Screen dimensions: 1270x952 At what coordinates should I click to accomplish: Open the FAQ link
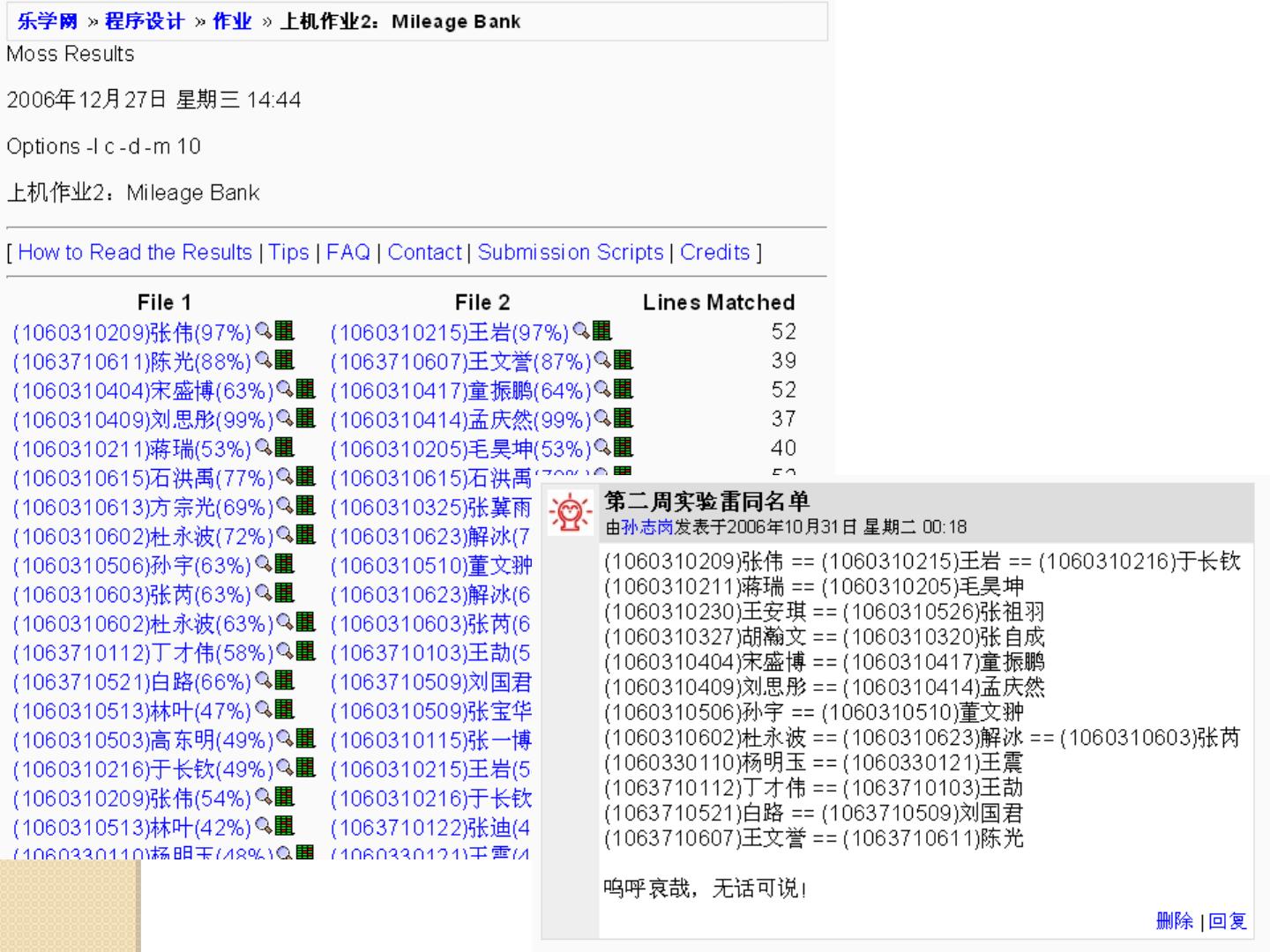(x=348, y=252)
